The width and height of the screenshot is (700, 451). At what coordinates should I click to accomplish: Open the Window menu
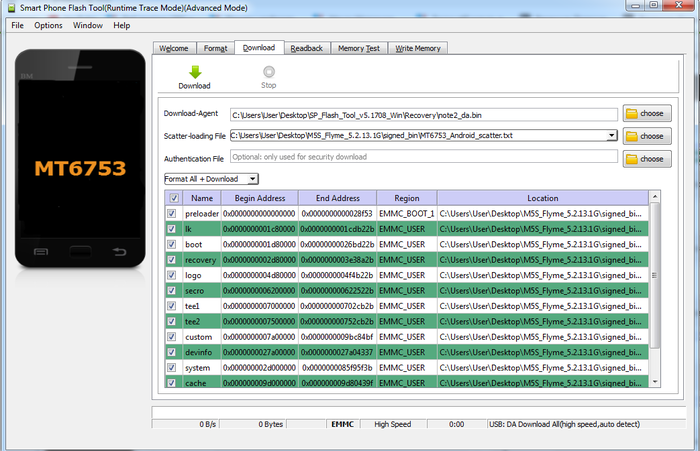click(88, 25)
